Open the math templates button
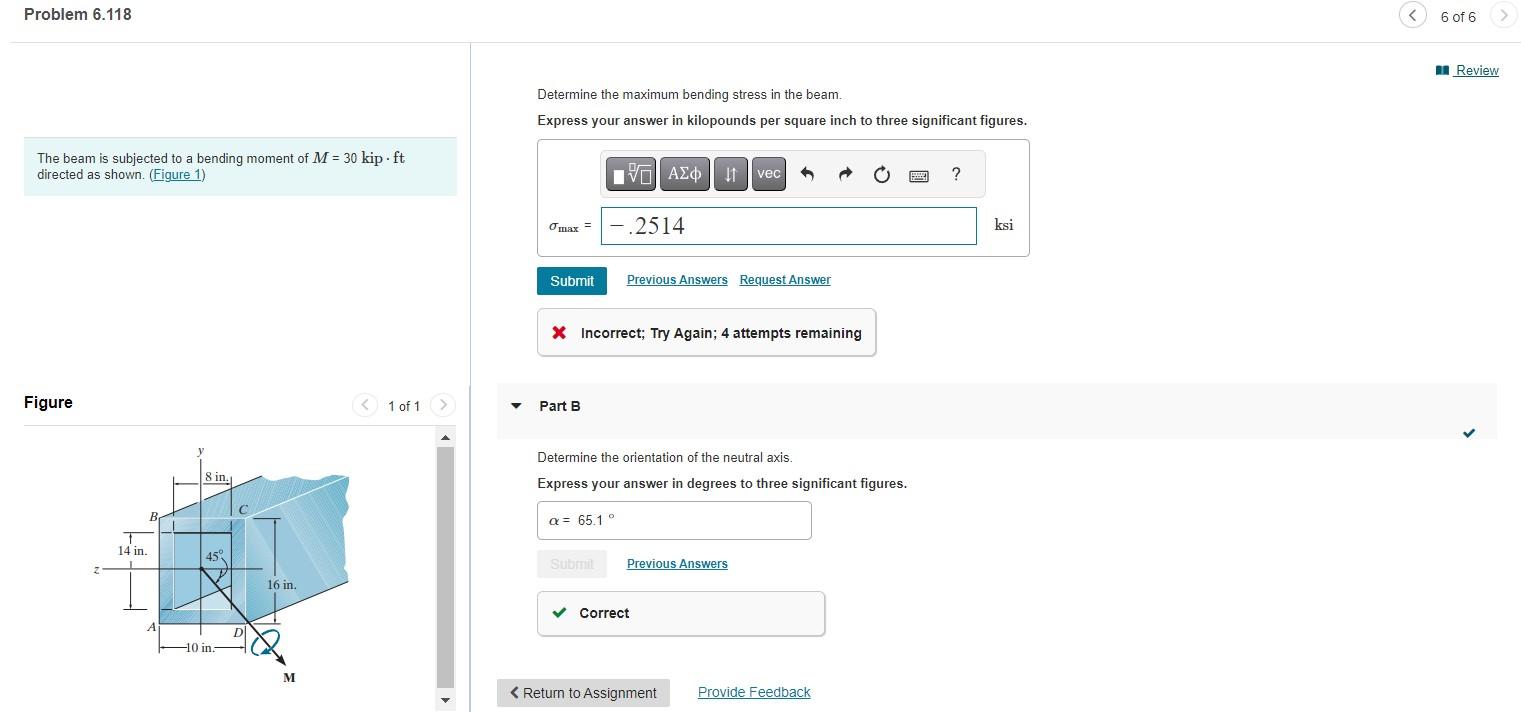1521x712 pixels. coord(633,174)
